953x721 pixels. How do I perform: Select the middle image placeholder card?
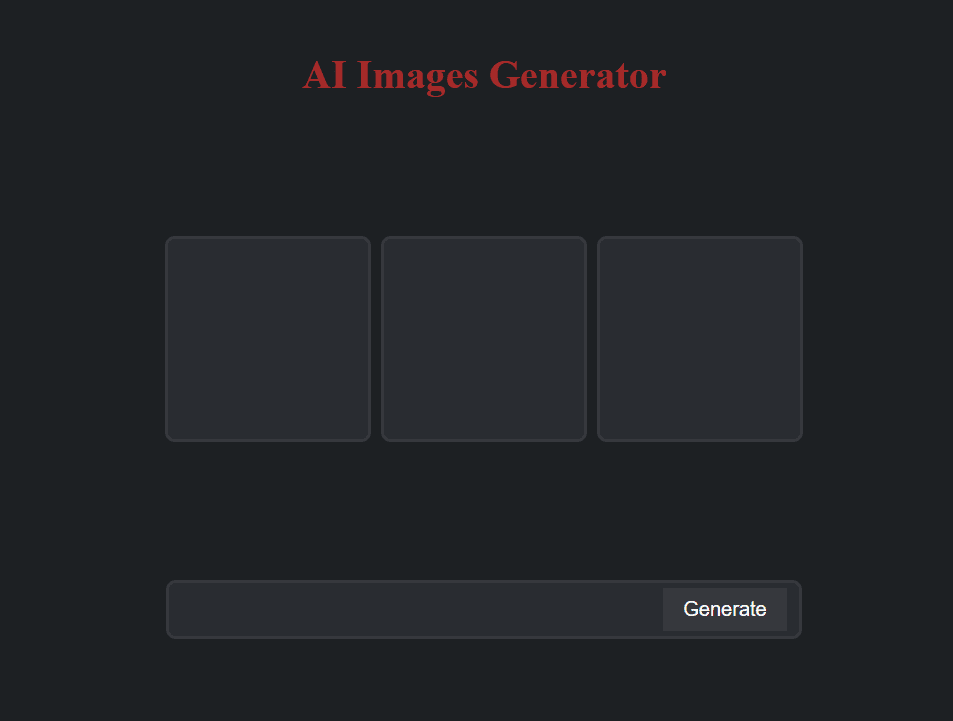coord(484,339)
